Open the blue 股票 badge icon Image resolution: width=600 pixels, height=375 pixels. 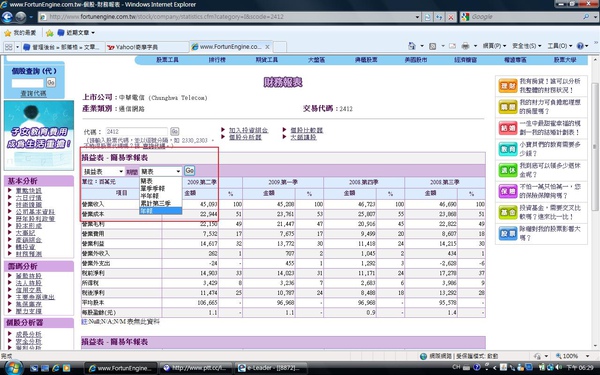tap(508, 233)
